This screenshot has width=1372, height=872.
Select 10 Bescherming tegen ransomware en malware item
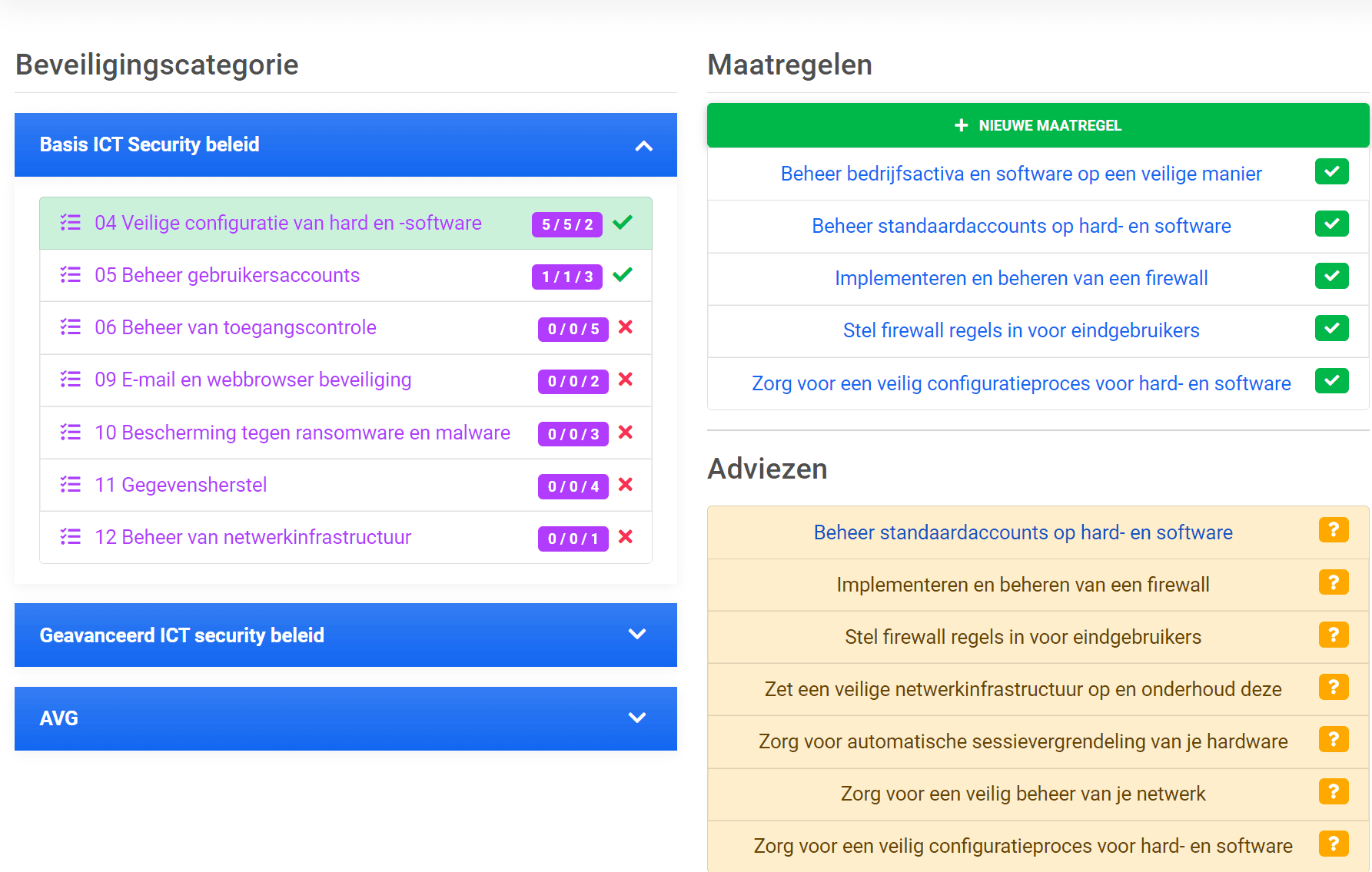(346, 433)
